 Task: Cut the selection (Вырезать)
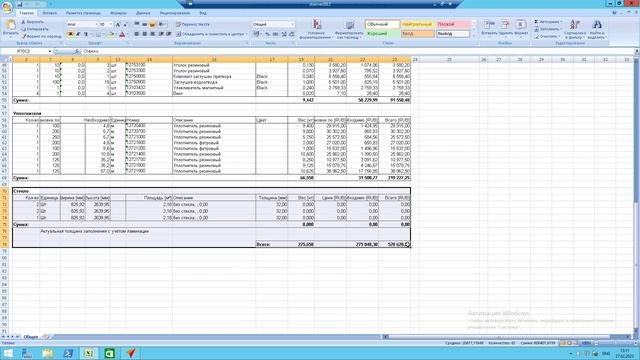33,22
